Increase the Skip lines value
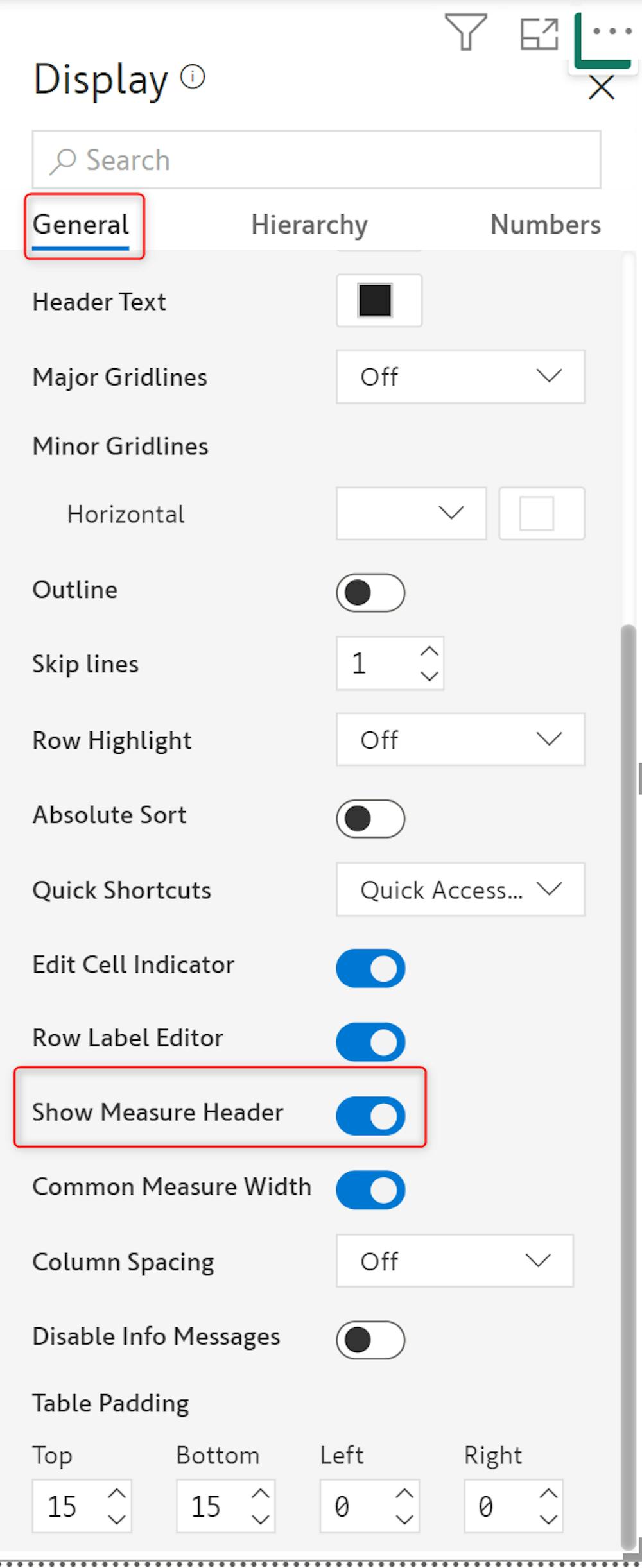642x1568 pixels. click(x=429, y=651)
